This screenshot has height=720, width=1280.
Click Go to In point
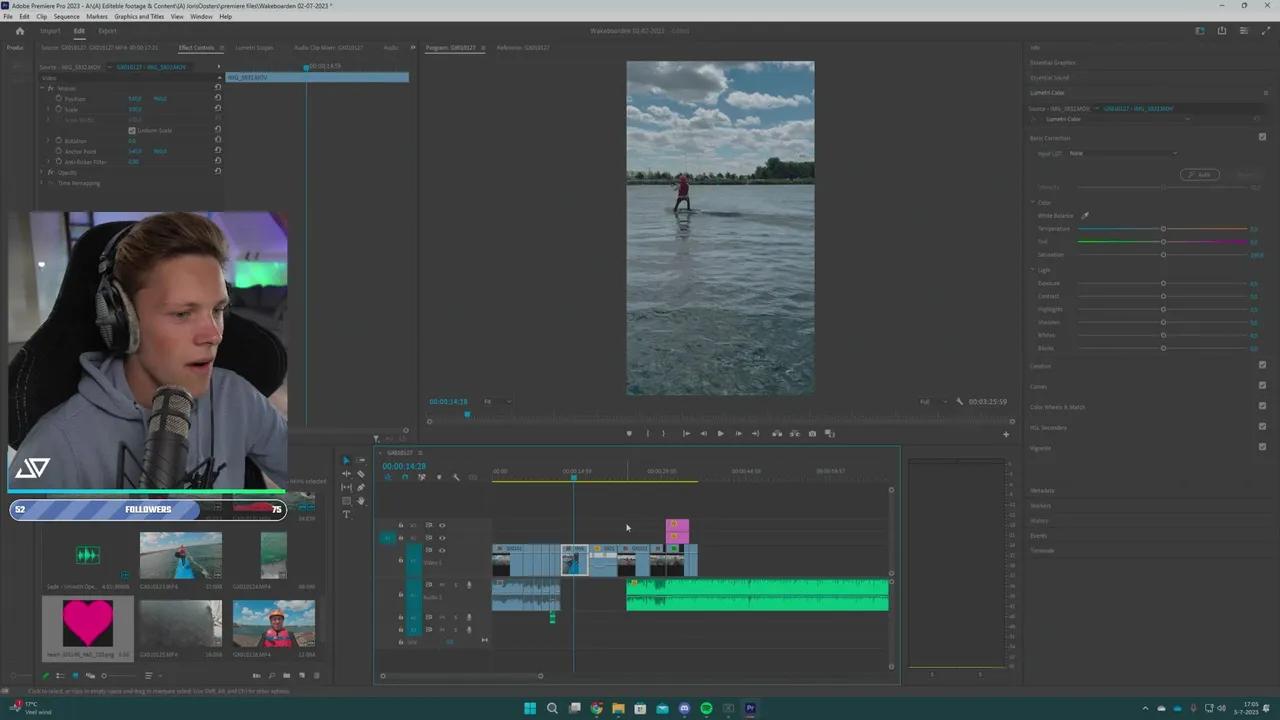686,433
